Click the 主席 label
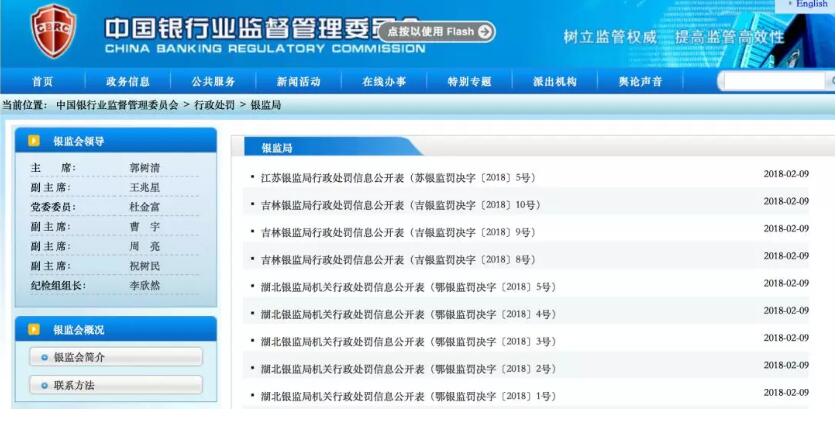Image resolution: width=836 pixels, height=445 pixels. click(53, 168)
